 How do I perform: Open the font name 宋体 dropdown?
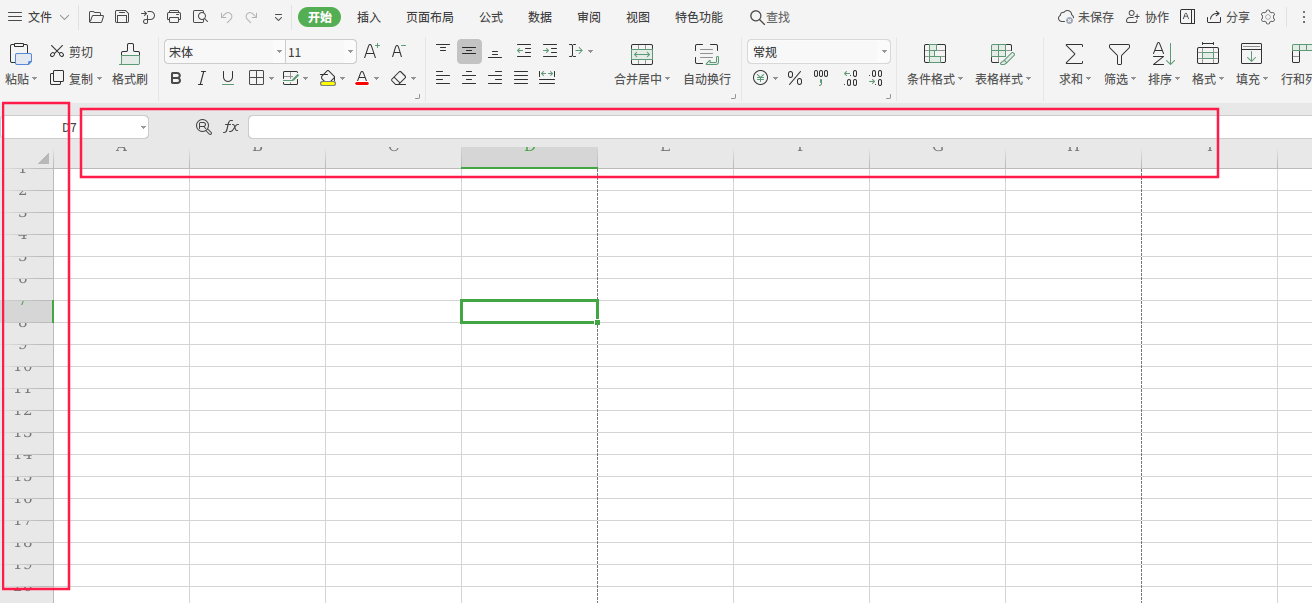(x=279, y=52)
